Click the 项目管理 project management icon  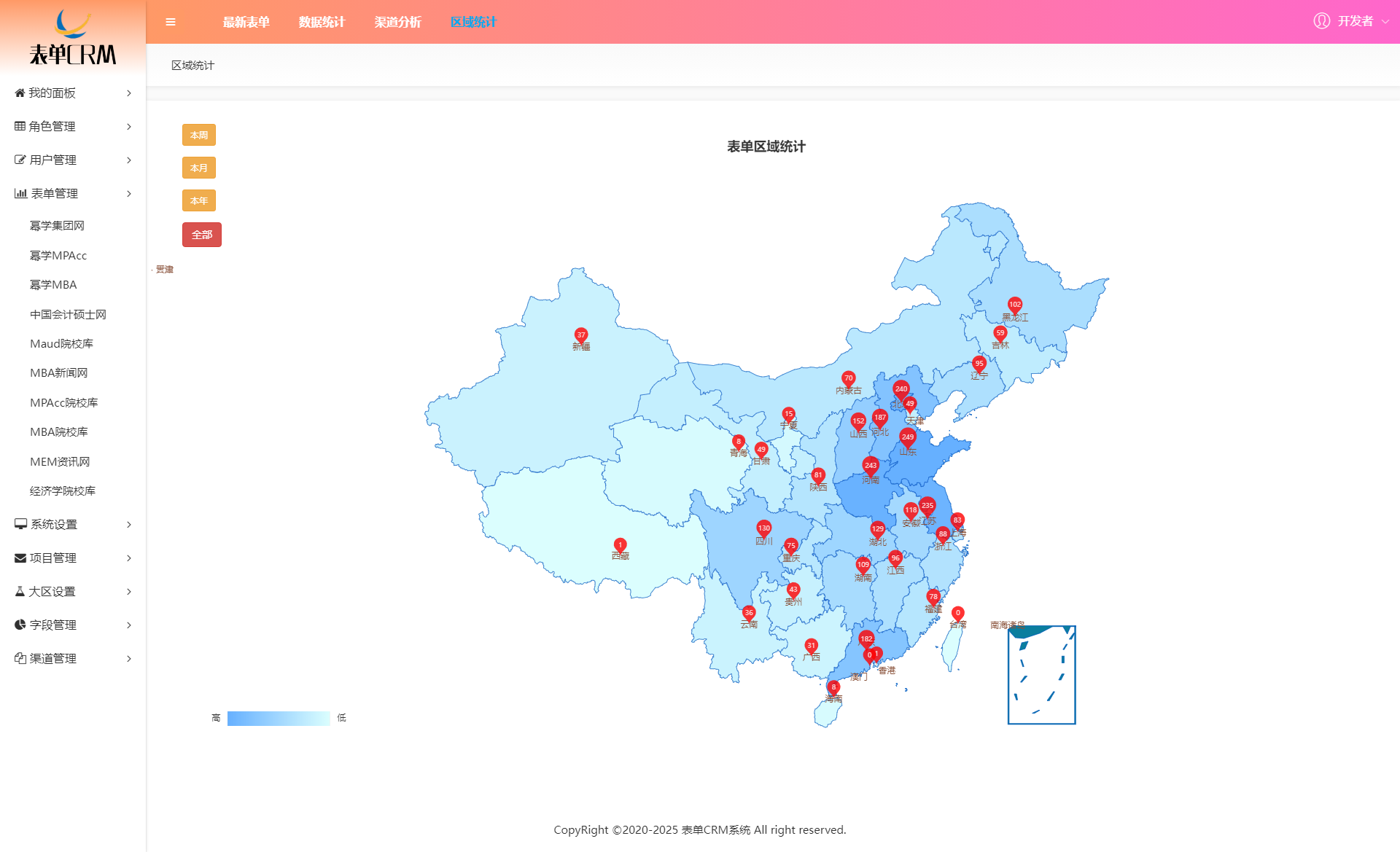(x=18, y=557)
